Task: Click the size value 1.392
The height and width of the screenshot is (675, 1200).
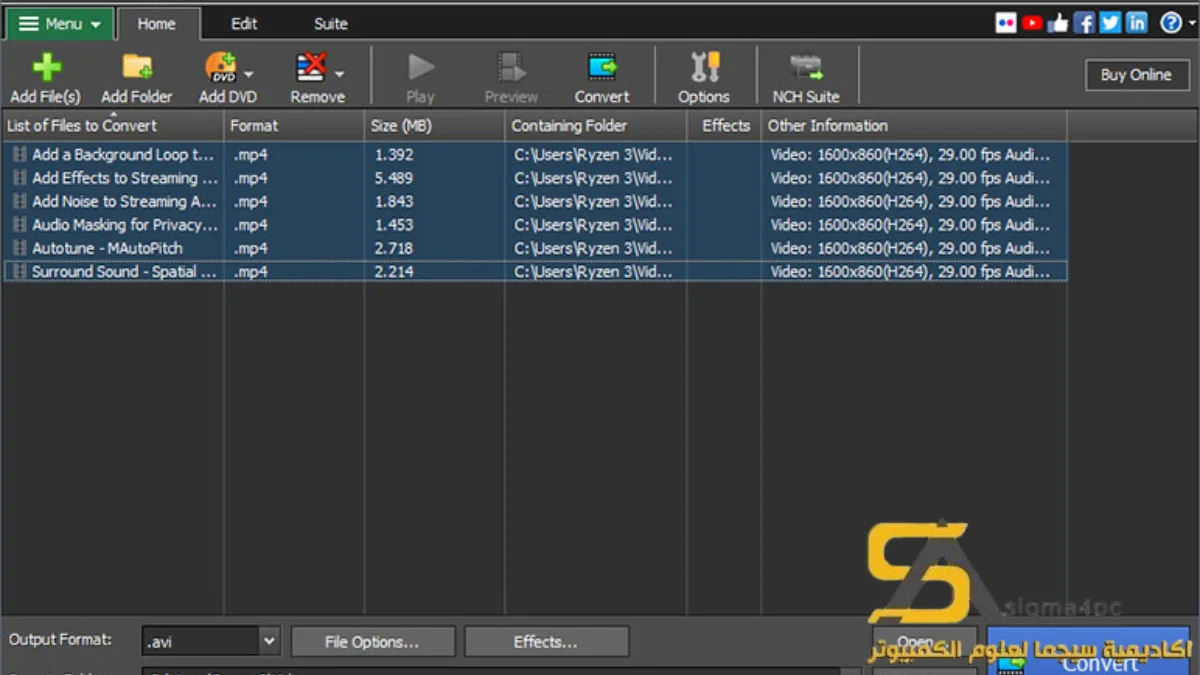Action: (394, 155)
